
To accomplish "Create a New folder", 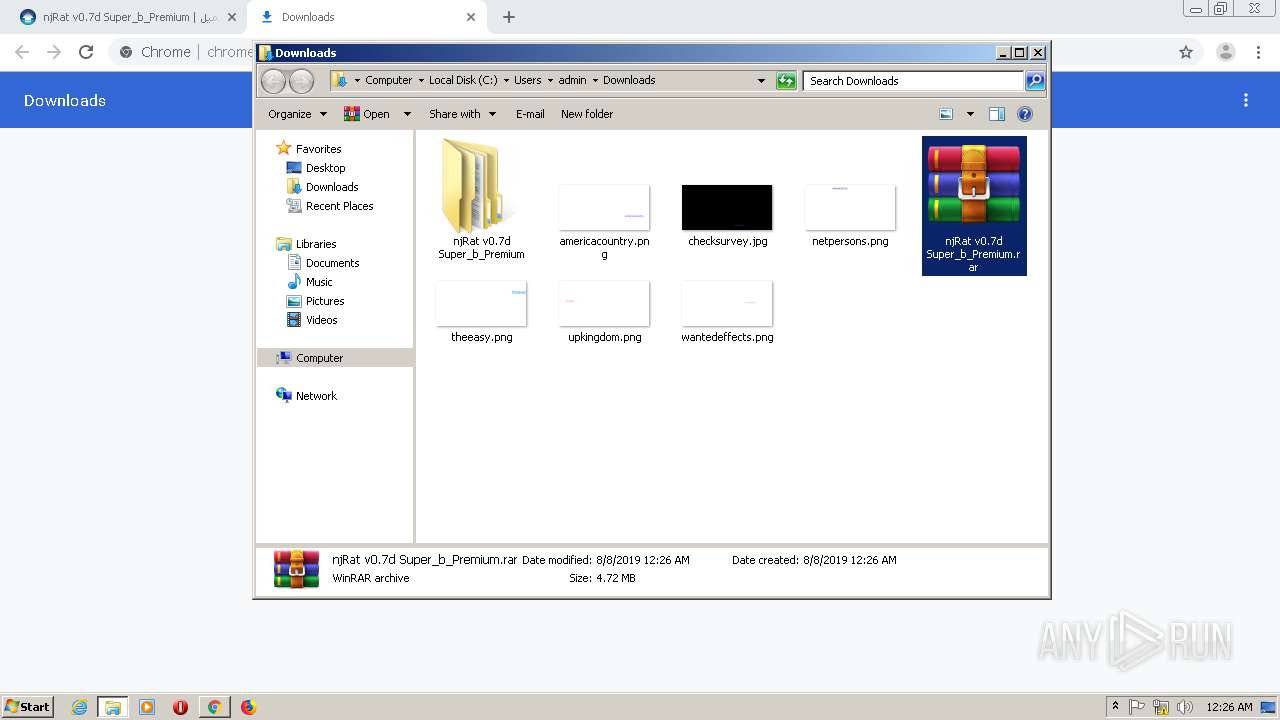I will click(x=587, y=114).
